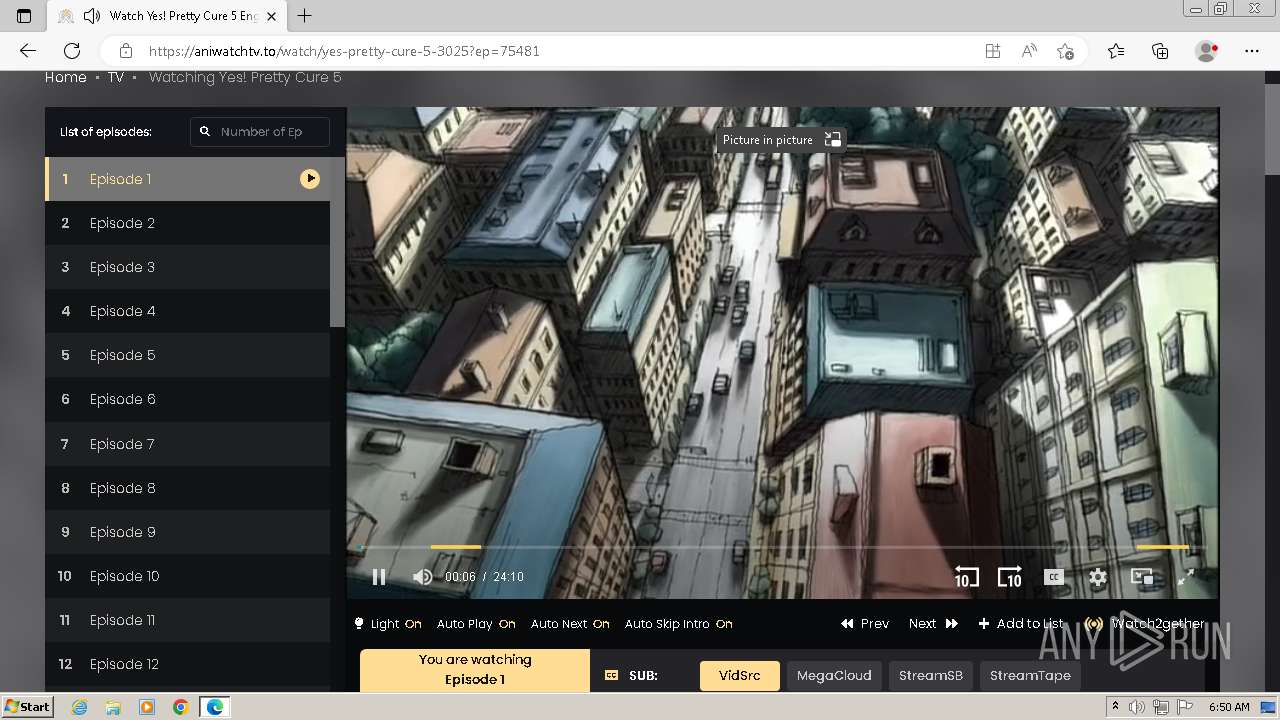Open Episode 4 from list
1280x720 pixels.
[188, 311]
